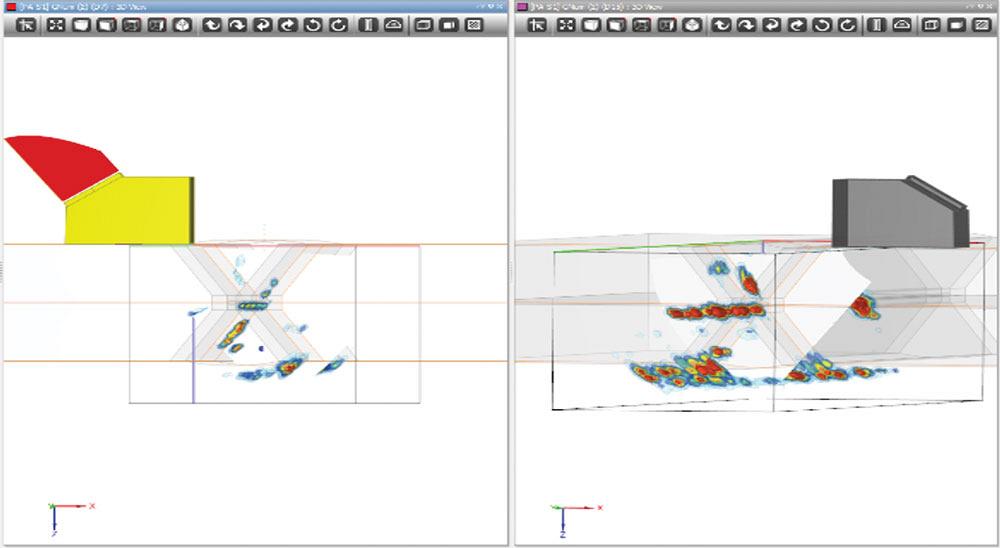Click the second curved rotate arrow, left window

(x=237, y=25)
